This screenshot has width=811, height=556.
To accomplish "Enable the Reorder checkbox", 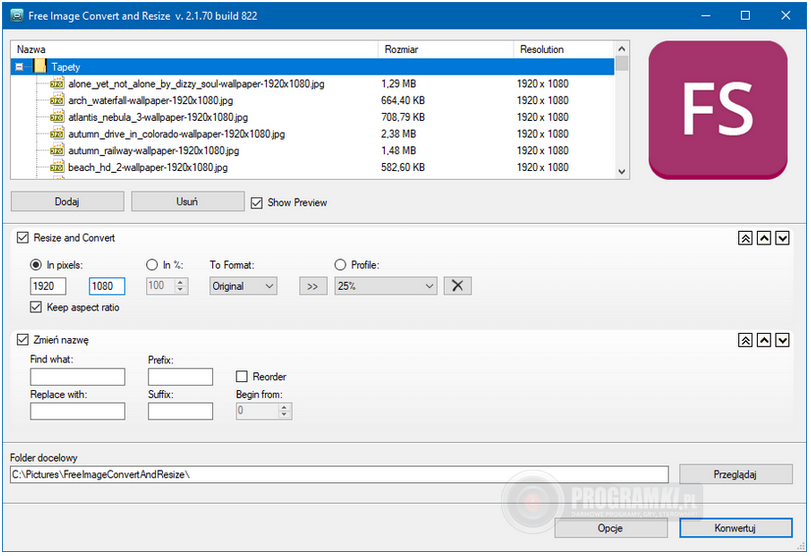I will (242, 377).
